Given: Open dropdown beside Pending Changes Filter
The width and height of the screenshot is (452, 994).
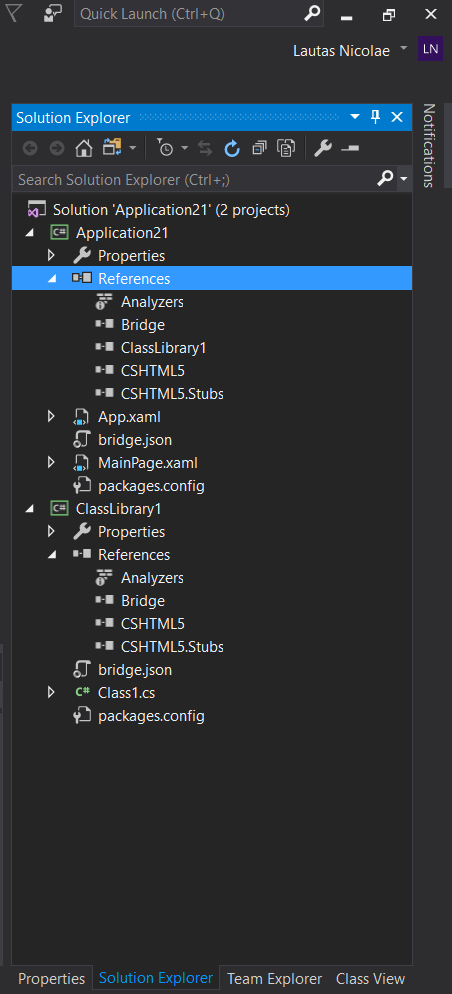Looking at the screenshot, I should coord(184,148).
